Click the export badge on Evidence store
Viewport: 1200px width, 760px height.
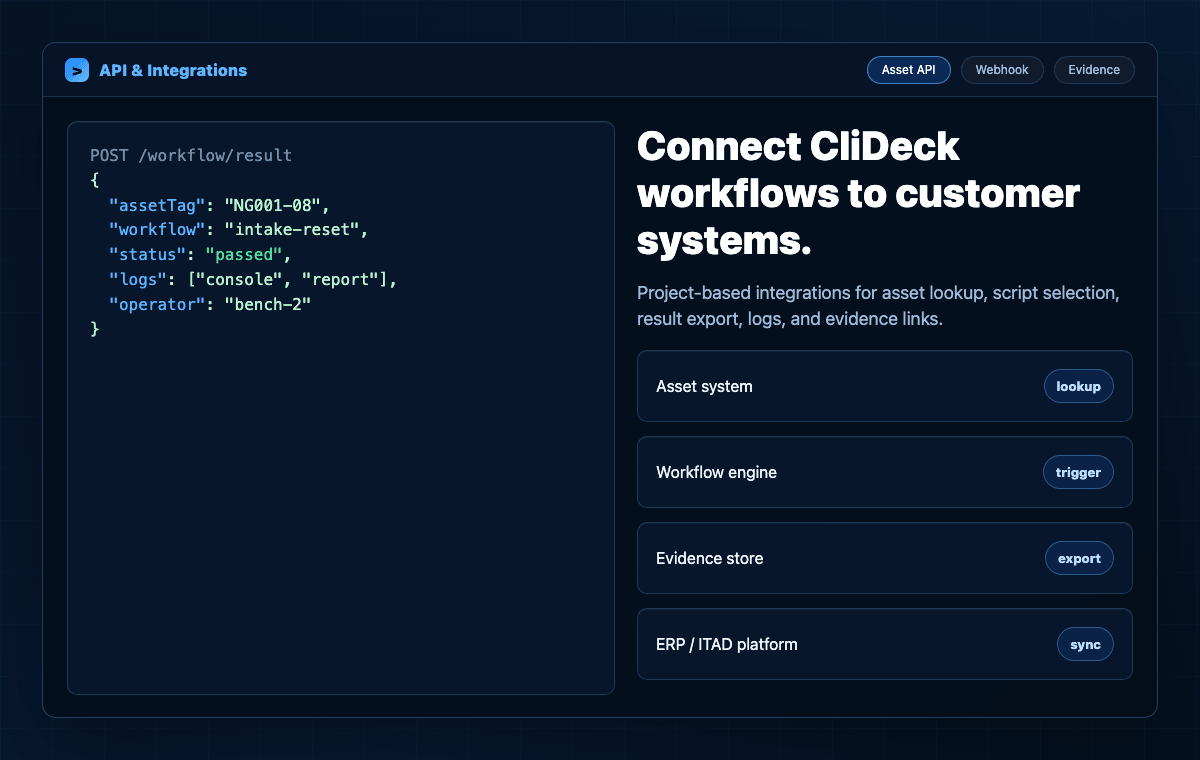(x=1079, y=558)
